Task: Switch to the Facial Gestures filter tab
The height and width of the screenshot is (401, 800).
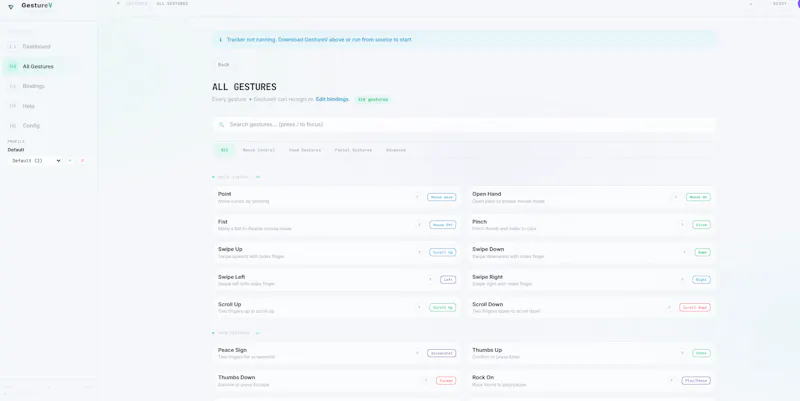Action: click(x=353, y=150)
